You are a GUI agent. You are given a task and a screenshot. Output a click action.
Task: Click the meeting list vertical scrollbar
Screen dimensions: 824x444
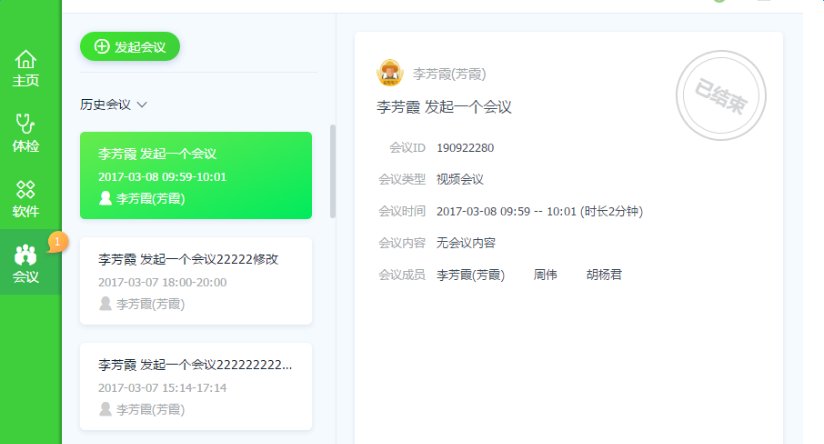332,171
